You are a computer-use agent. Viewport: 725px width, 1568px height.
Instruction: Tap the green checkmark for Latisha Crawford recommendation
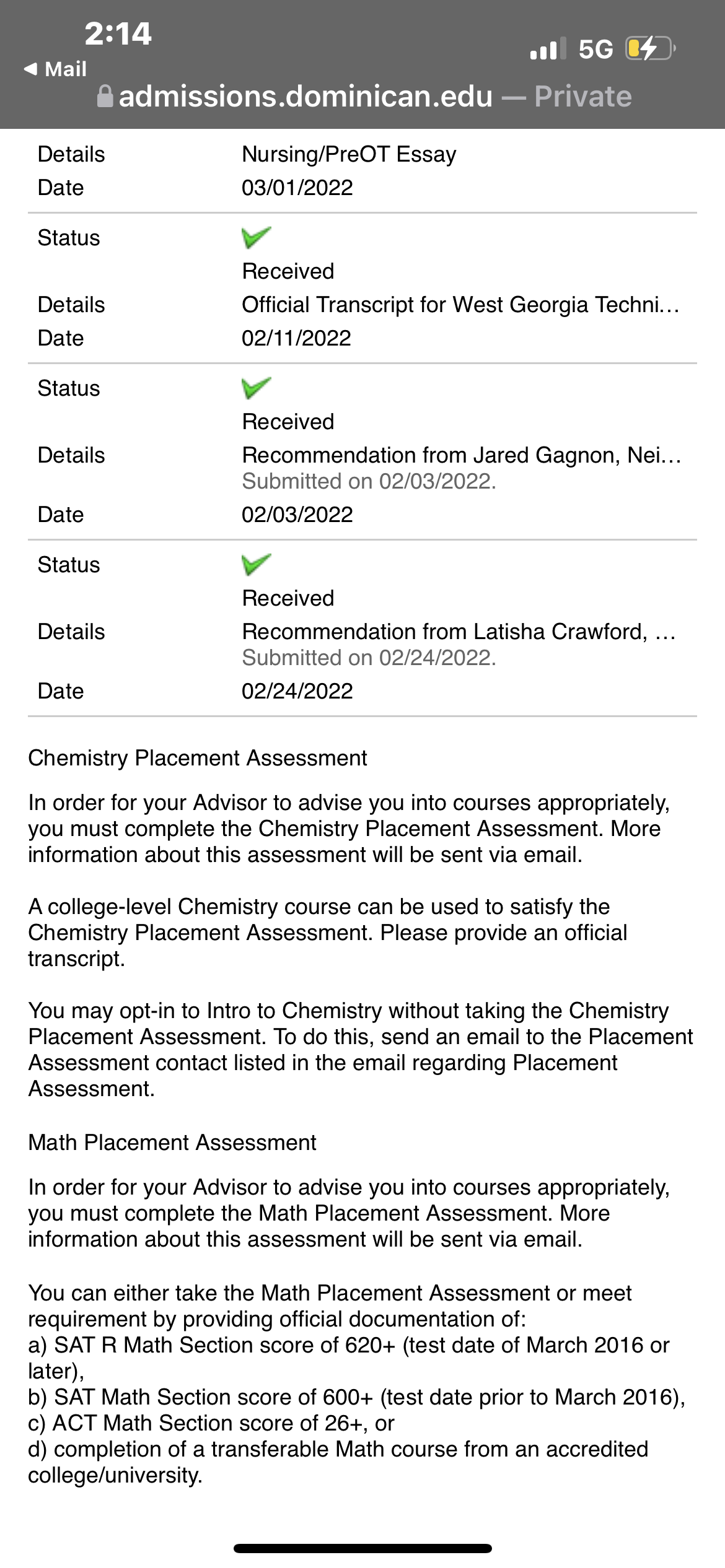(x=256, y=564)
